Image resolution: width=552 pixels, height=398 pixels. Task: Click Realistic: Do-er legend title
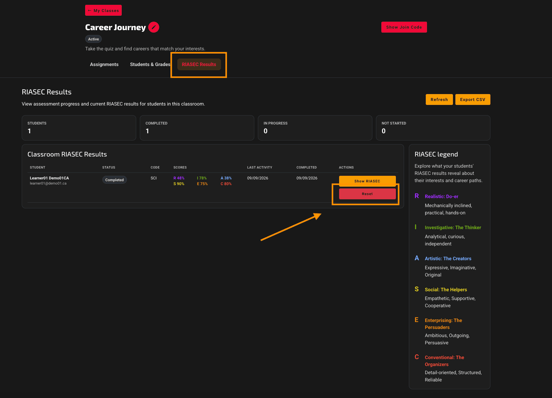(x=441, y=196)
